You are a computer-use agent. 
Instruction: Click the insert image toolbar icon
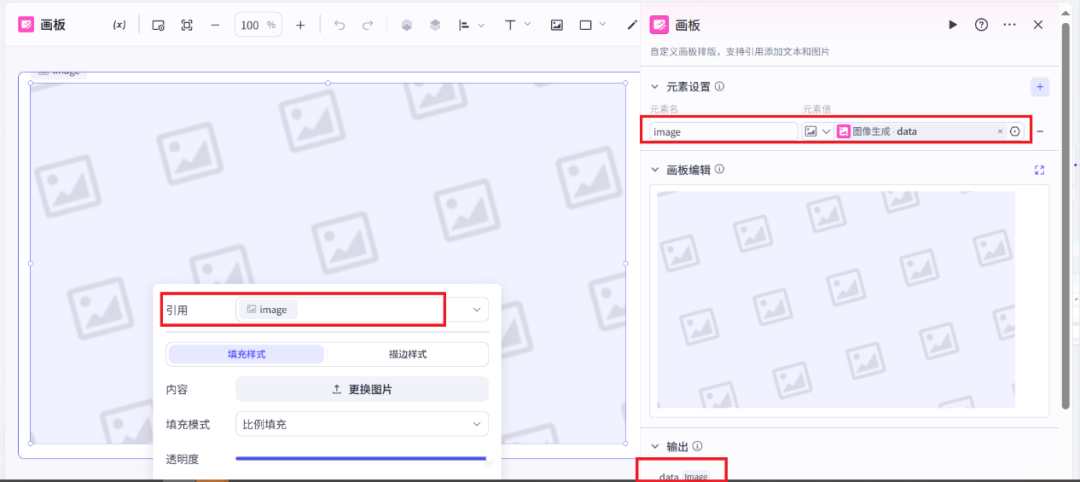pos(557,25)
